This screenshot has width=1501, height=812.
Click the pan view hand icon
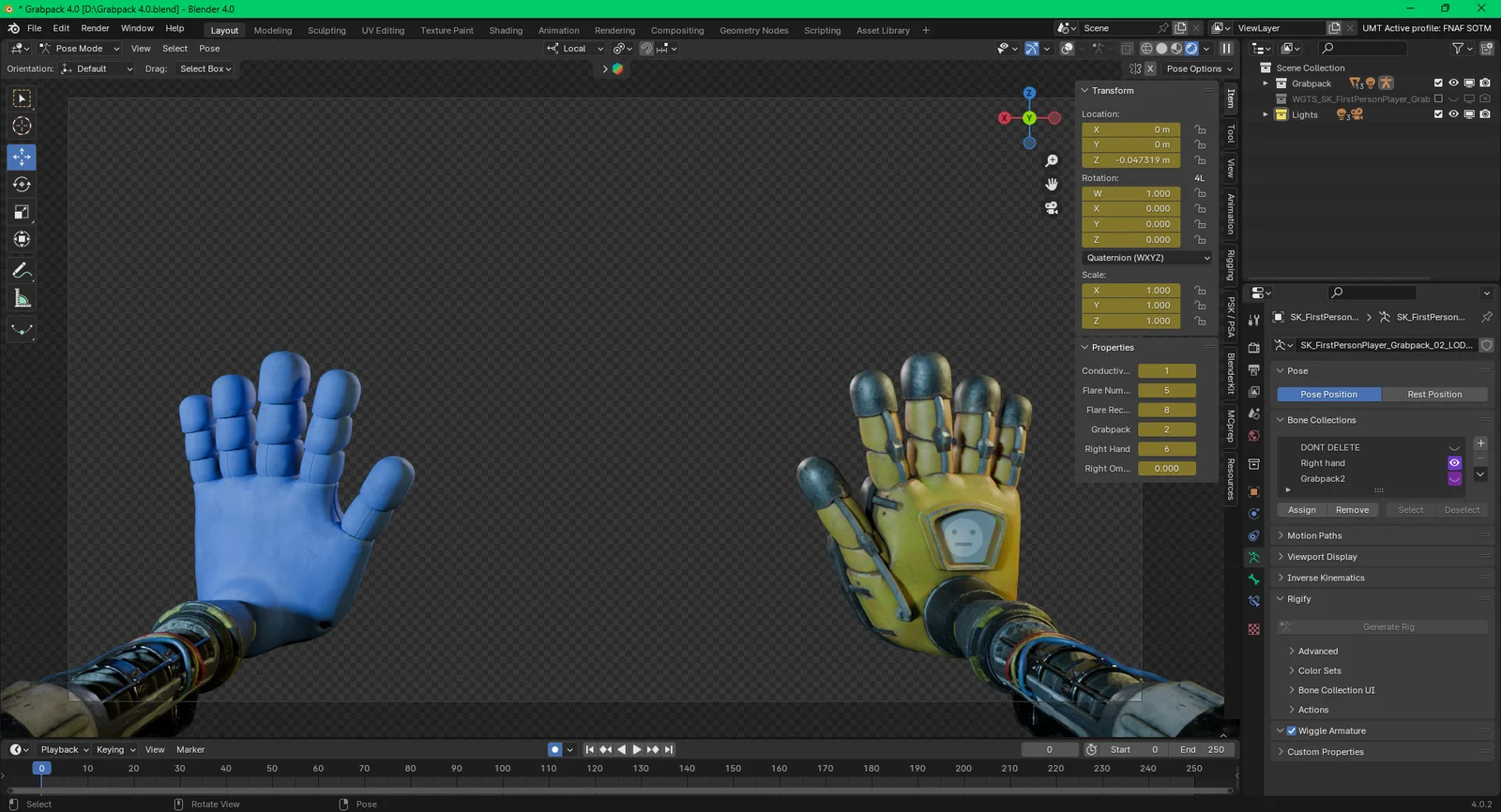pos(1052,184)
